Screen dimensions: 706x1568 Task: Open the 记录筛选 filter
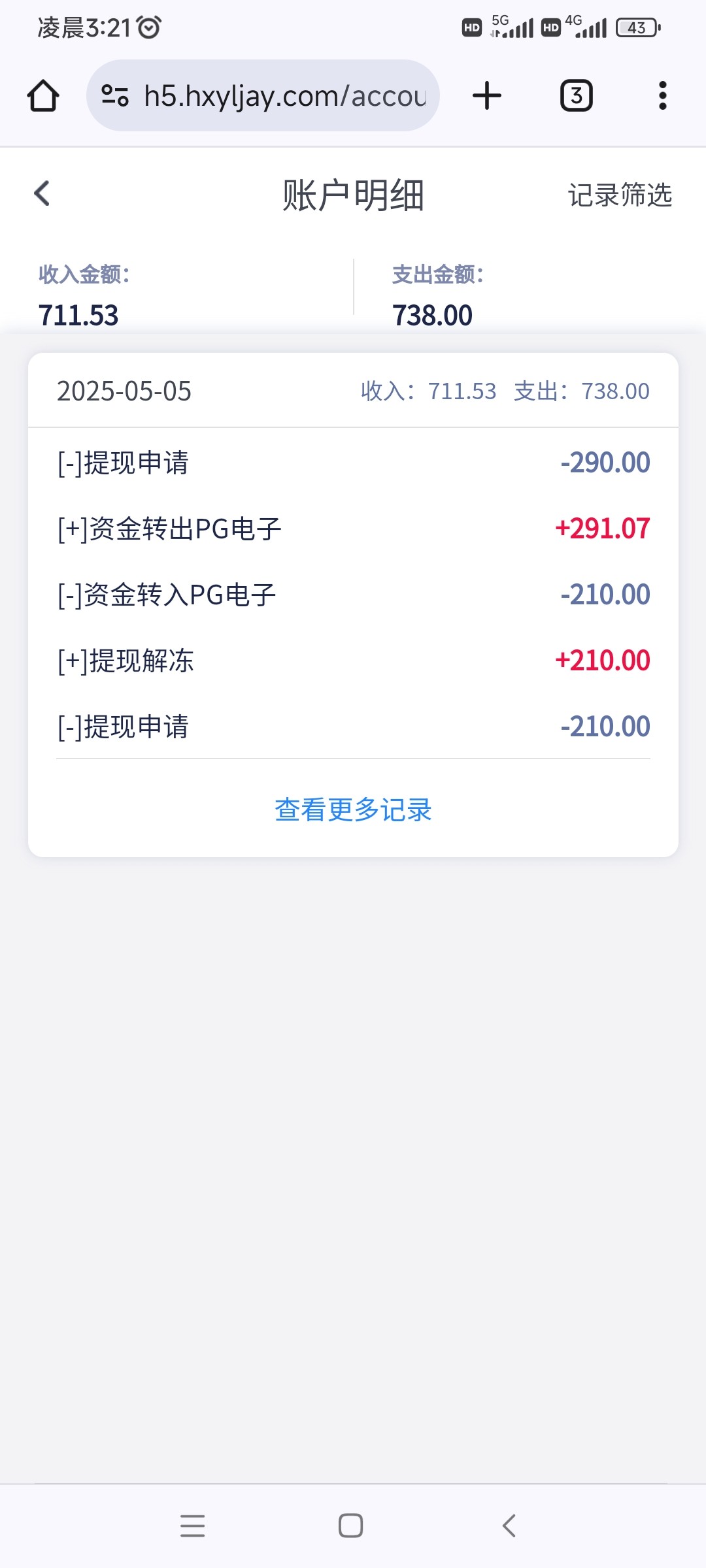(x=620, y=195)
